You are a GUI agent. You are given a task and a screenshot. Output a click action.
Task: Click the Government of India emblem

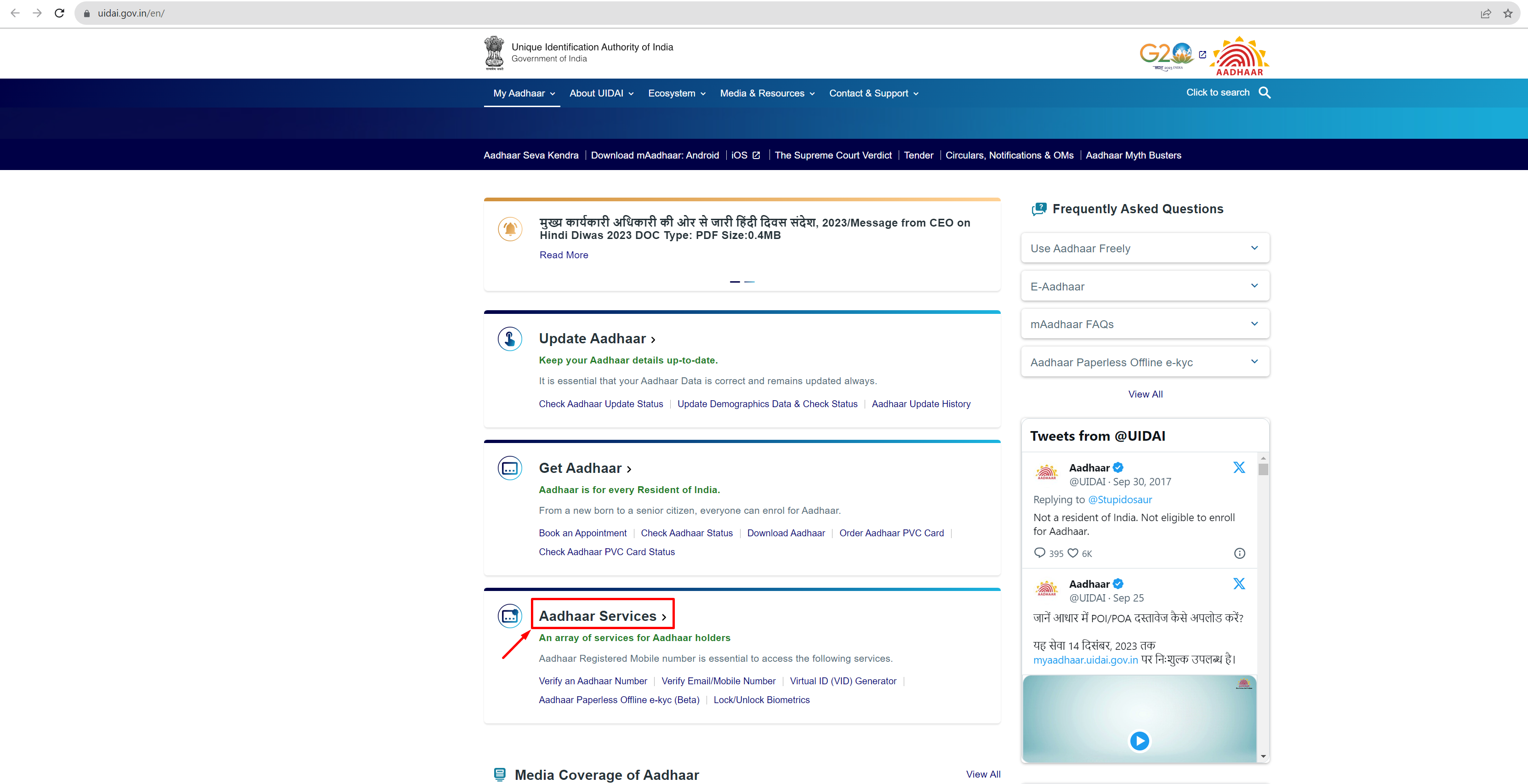pos(494,53)
